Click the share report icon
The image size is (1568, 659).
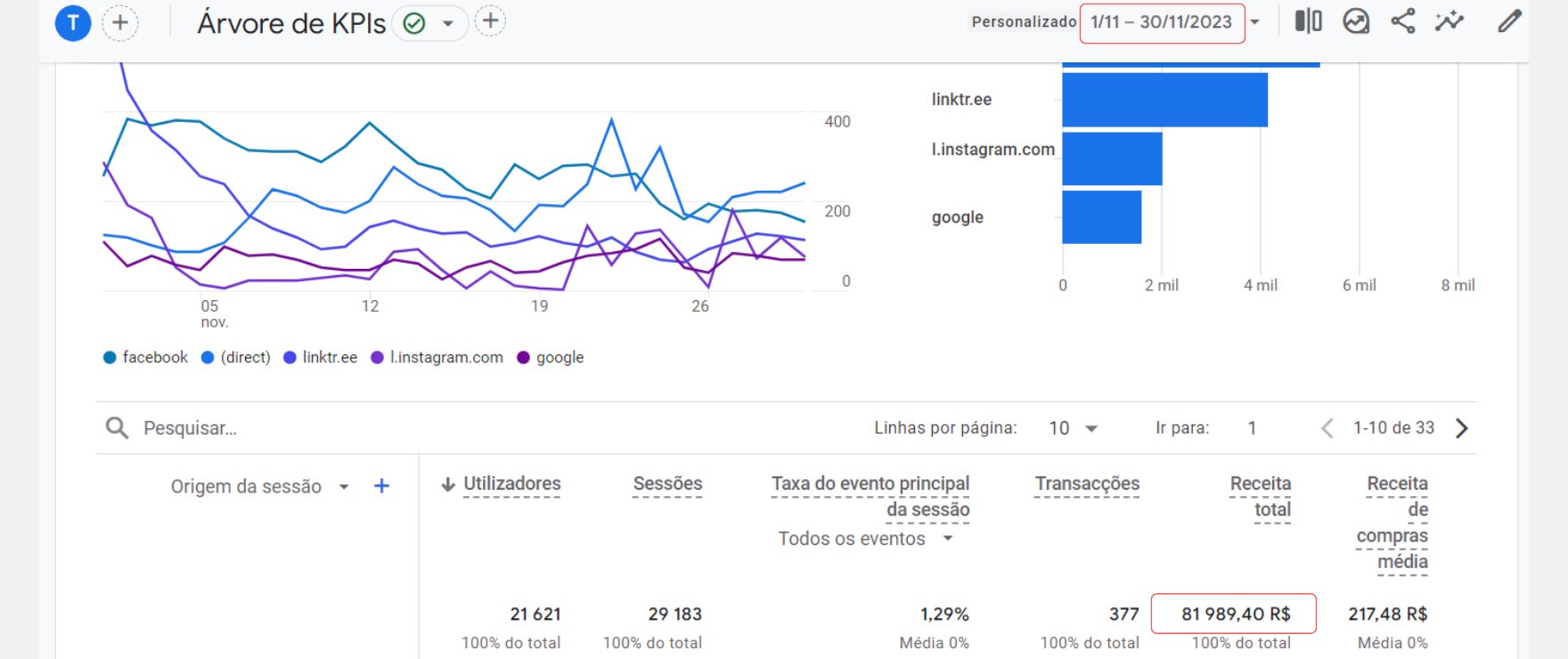pos(1403,21)
